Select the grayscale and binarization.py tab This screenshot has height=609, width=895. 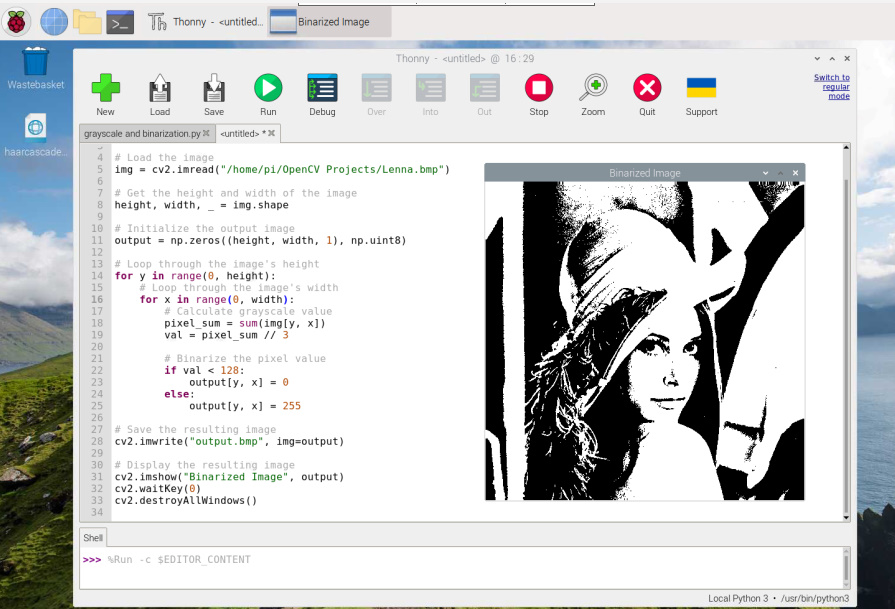[142, 134]
